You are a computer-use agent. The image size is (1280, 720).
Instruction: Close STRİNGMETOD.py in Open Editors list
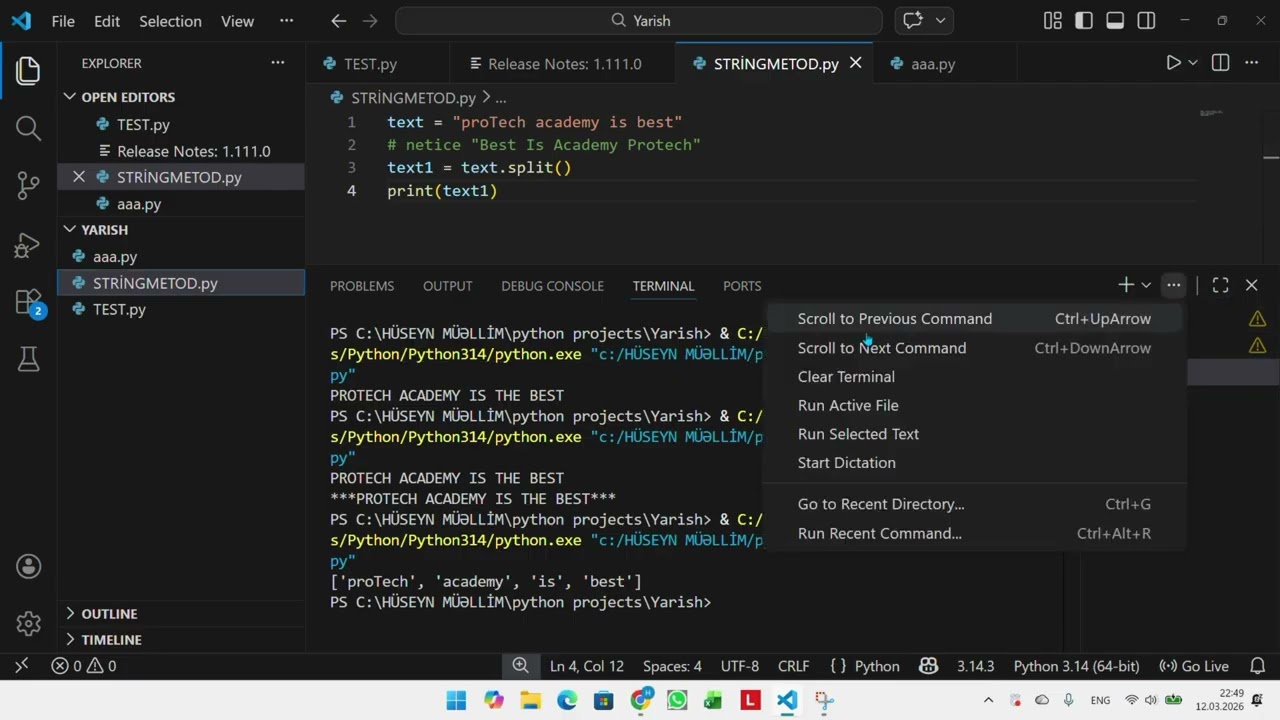click(79, 177)
